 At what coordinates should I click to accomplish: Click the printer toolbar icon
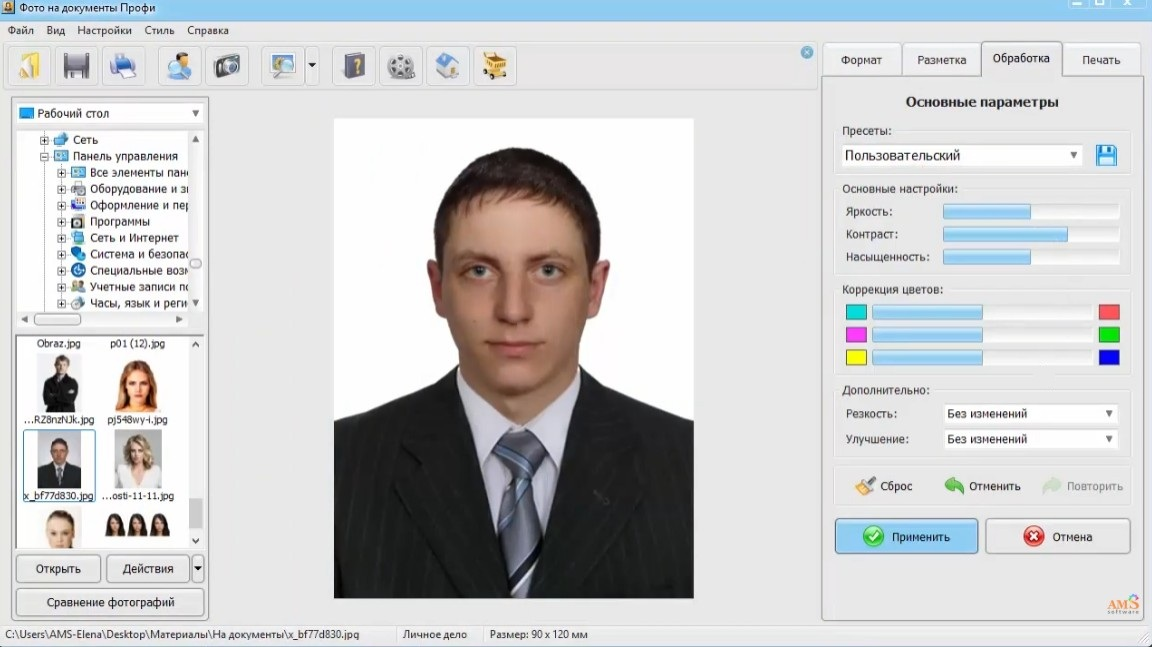point(123,66)
